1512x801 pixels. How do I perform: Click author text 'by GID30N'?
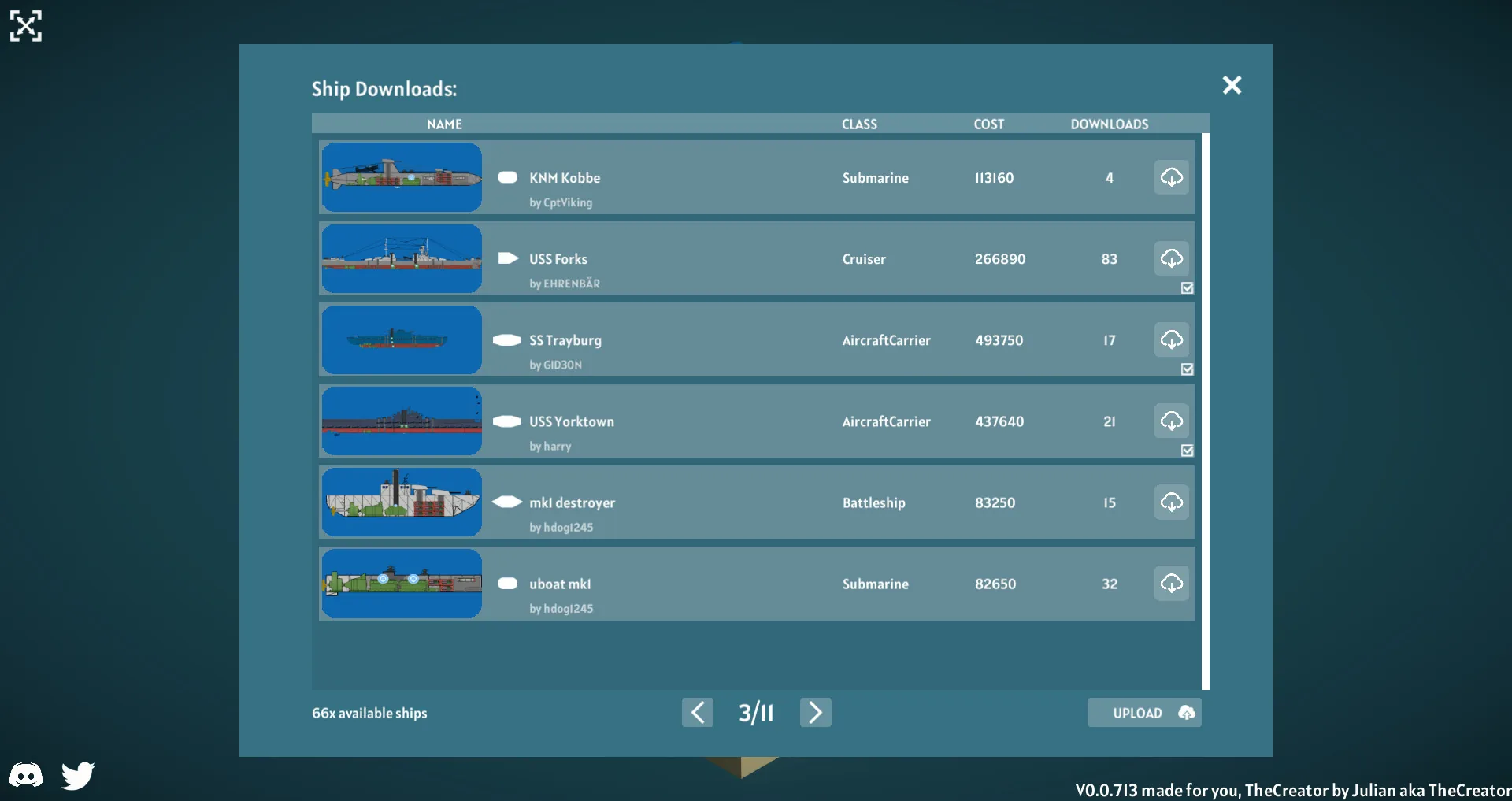coord(556,365)
